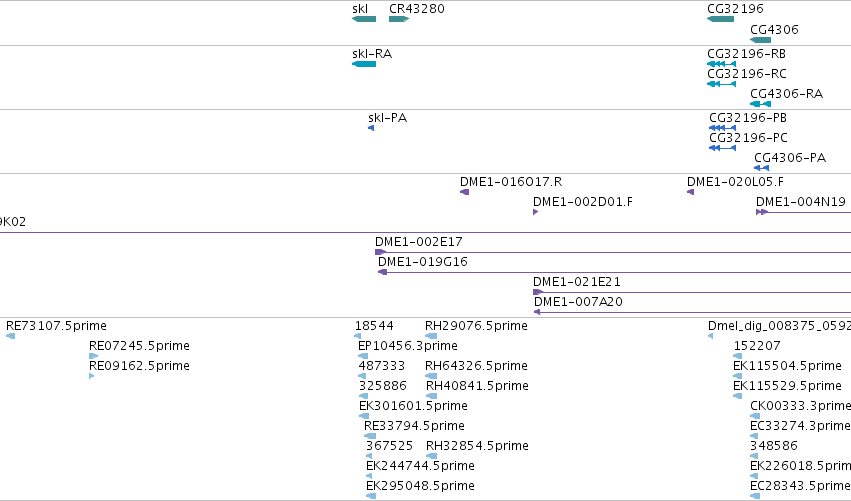Click the skl-RA transcript glyph

click(x=364, y=64)
